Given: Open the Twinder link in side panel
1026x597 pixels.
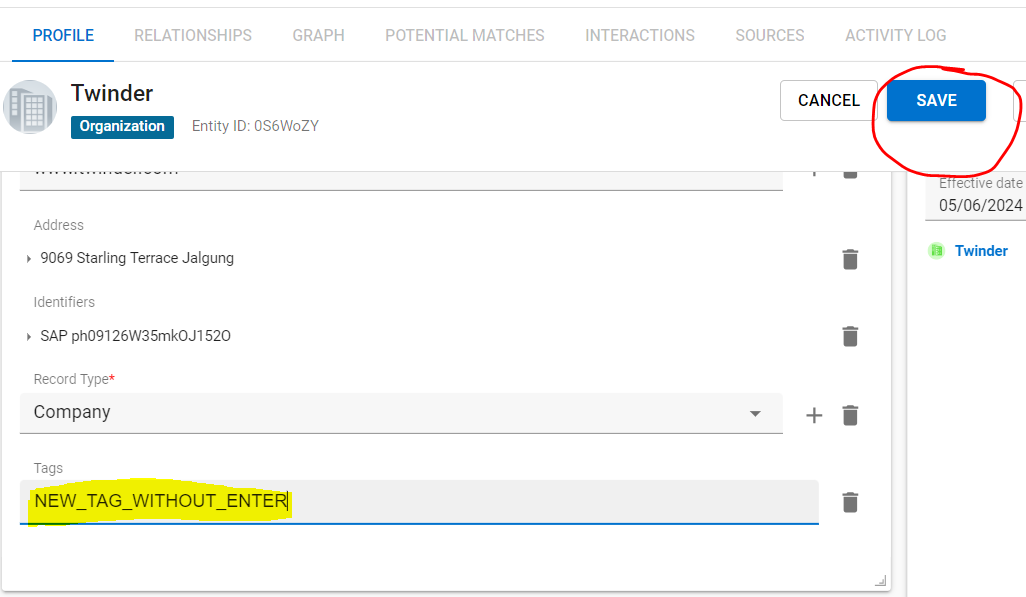Looking at the screenshot, I should pos(981,251).
